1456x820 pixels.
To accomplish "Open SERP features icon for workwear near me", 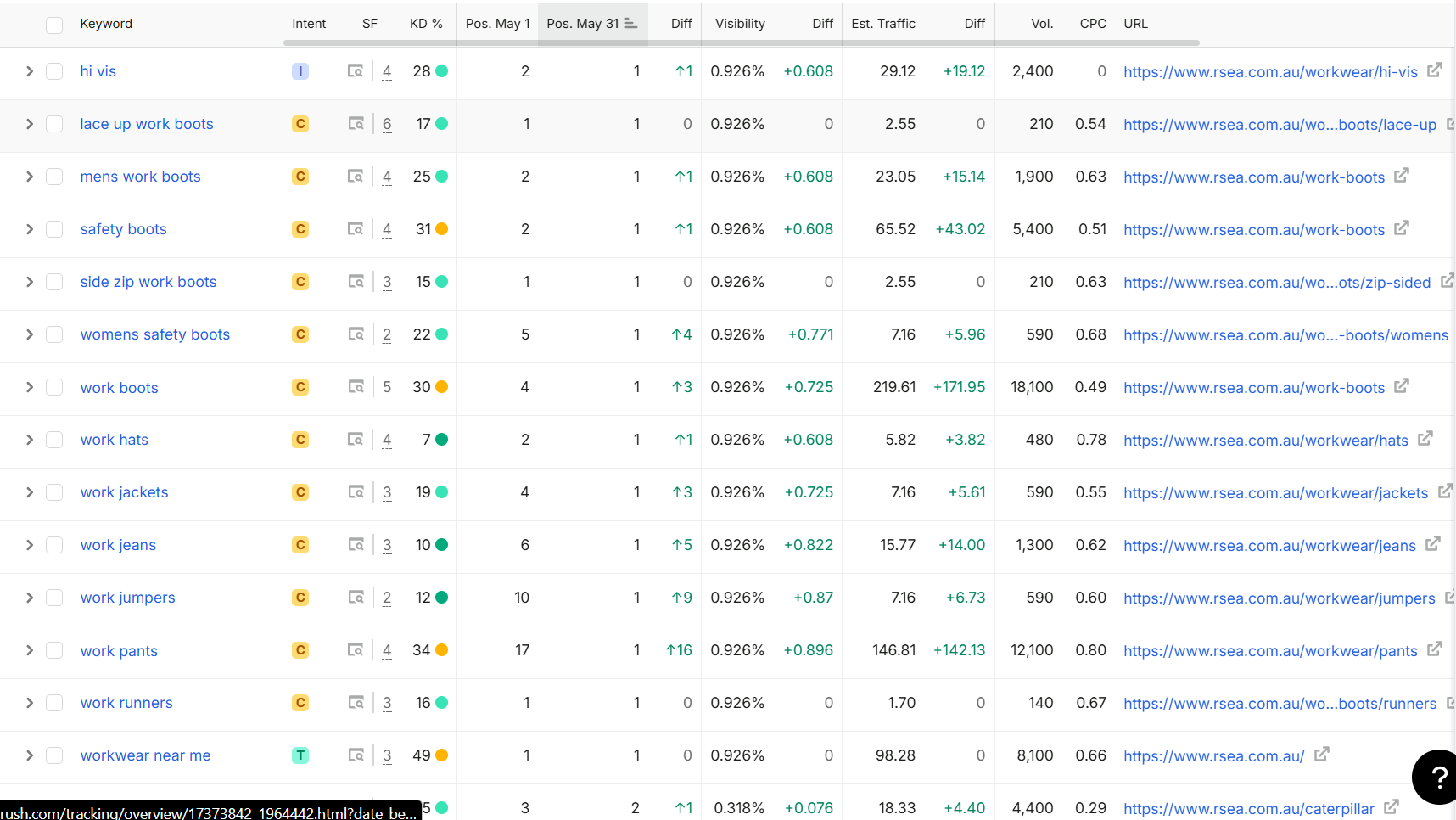I will tap(356, 755).
